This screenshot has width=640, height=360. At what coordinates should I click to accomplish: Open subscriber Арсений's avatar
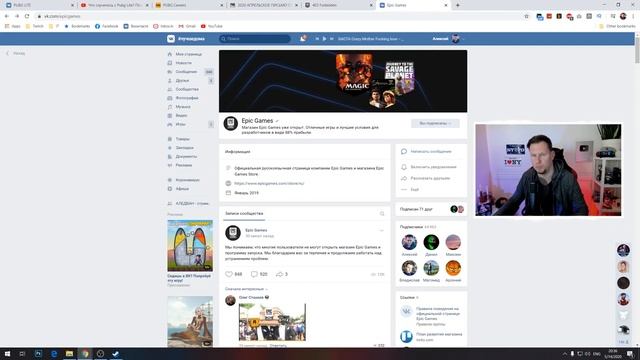click(453, 268)
